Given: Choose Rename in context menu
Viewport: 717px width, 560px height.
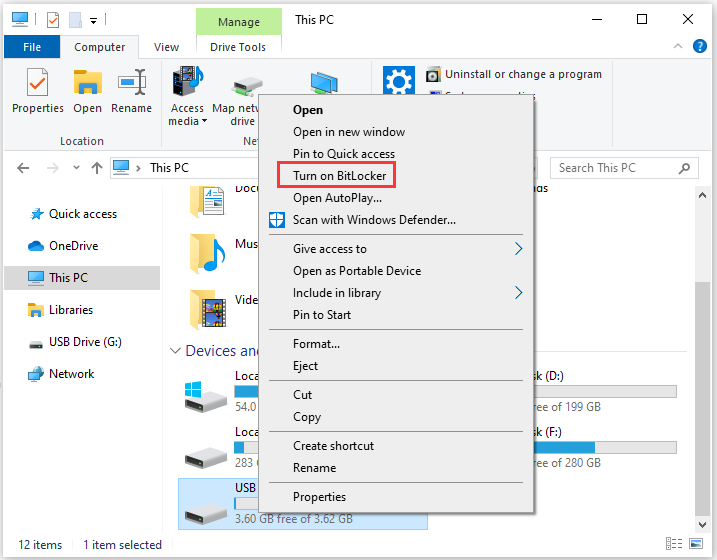Looking at the screenshot, I should (396, 468).
